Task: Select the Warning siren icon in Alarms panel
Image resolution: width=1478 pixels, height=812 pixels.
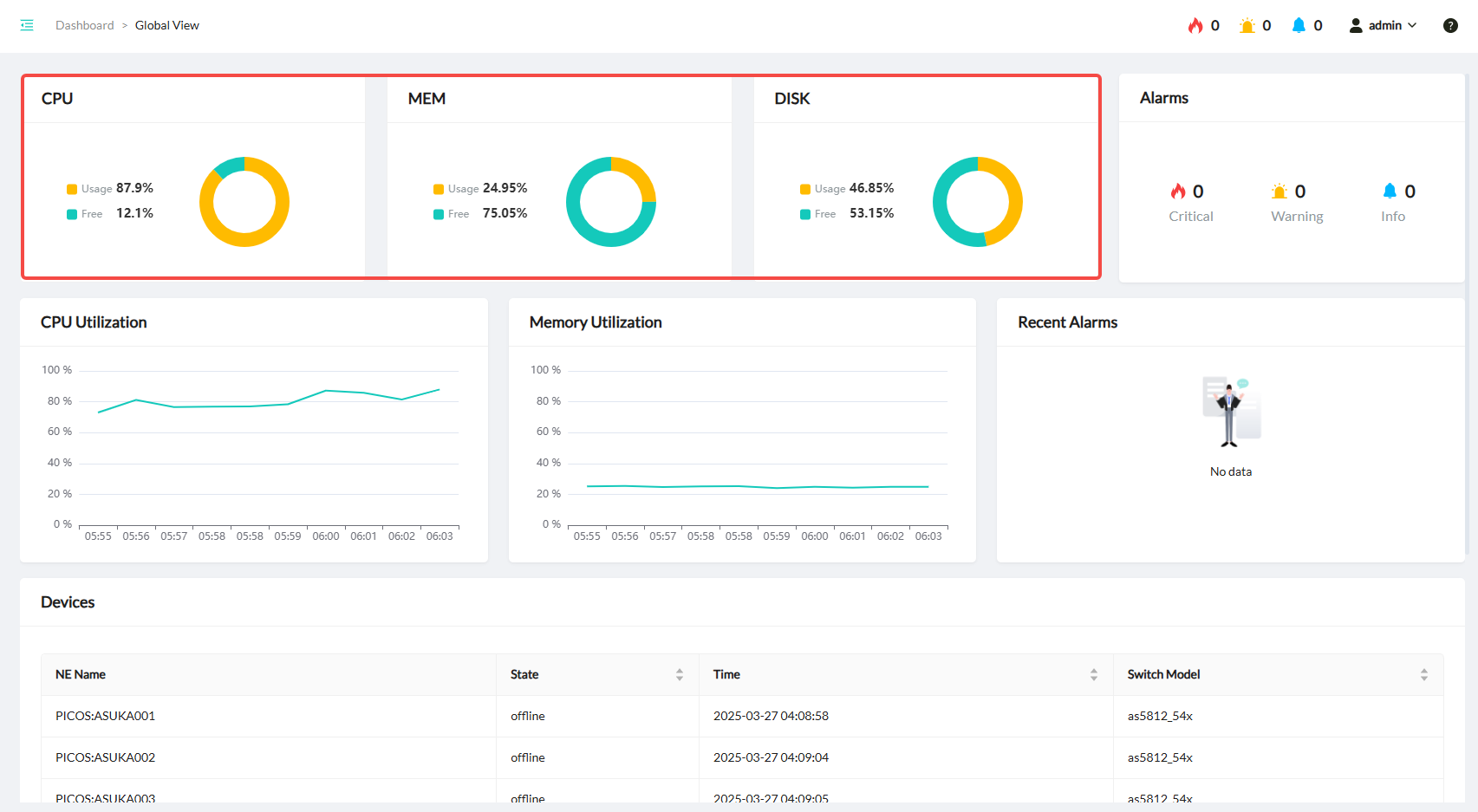Action: [1279, 192]
